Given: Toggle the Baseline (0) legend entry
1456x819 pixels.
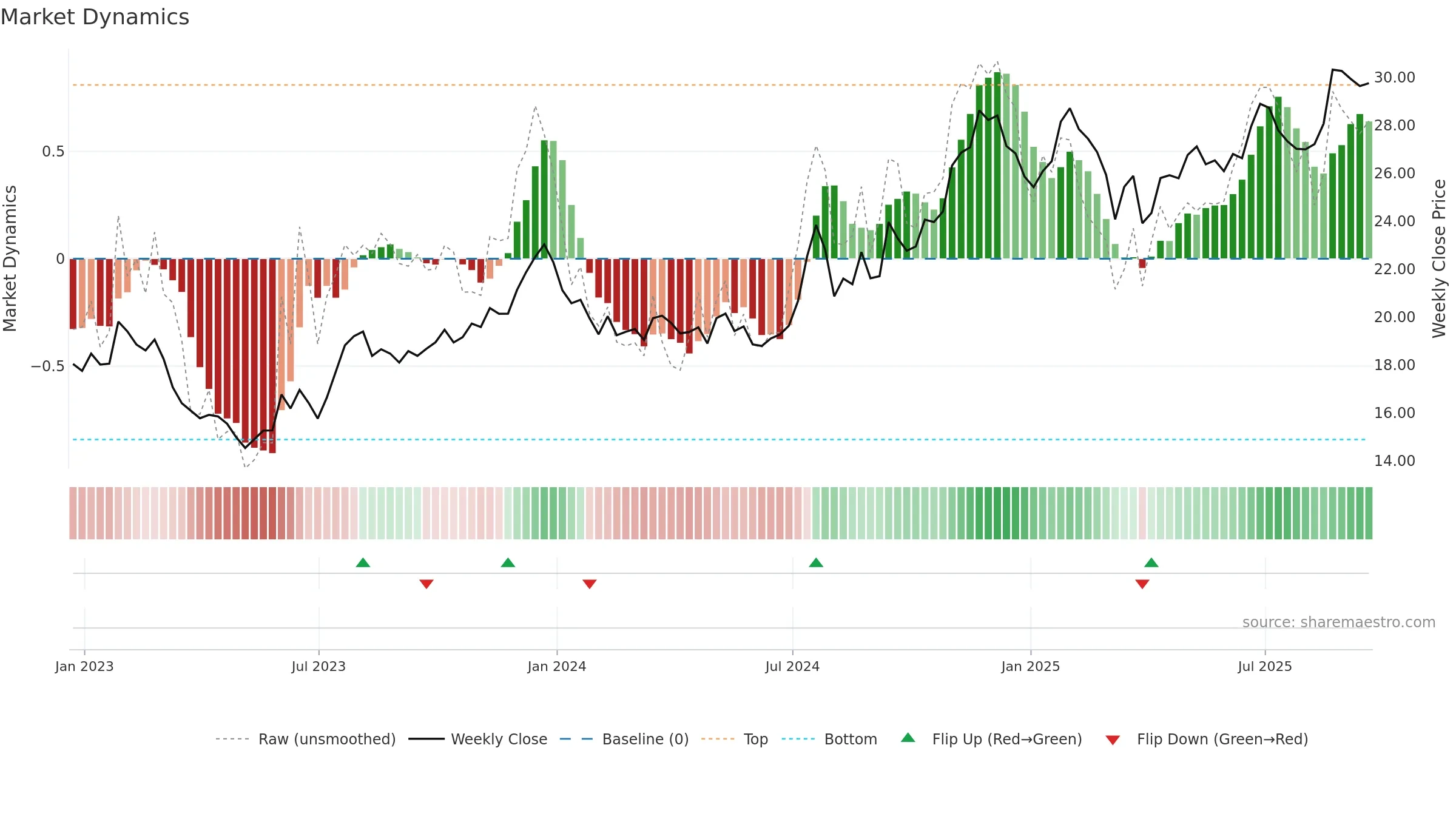Looking at the screenshot, I should (x=624, y=739).
